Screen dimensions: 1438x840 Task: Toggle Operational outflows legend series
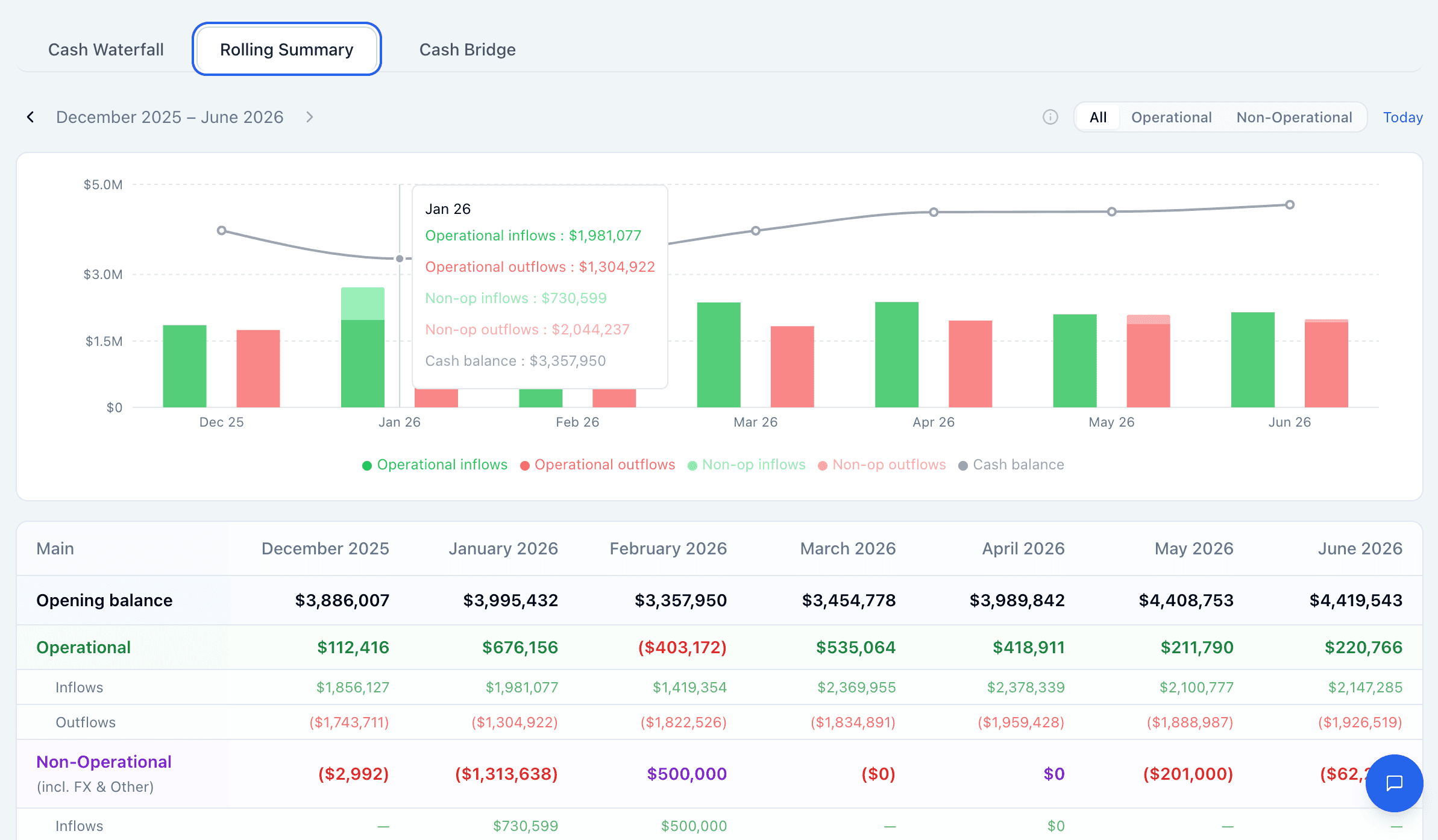point(598,465)
